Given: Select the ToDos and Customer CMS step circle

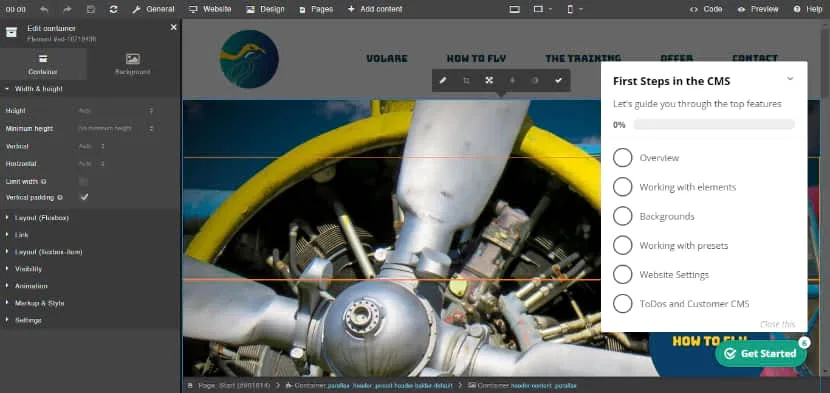Looking at the screenshot, I should pyautogui.click(x=622, y=303).
